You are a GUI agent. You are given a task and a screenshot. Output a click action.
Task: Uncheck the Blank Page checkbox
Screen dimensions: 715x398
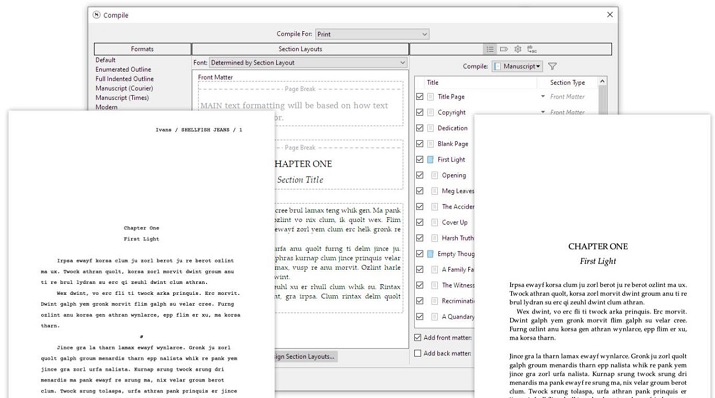[x=420, y=144]
